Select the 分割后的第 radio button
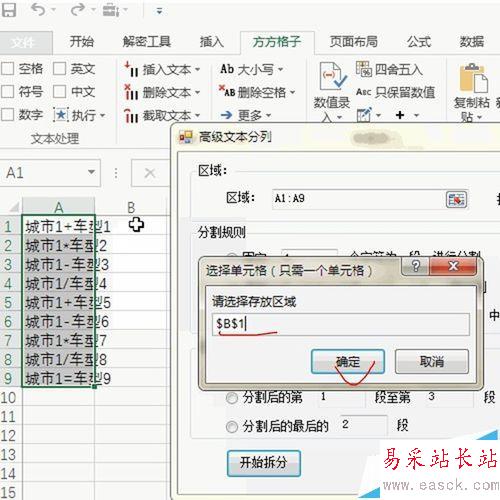 click(232, 398)
